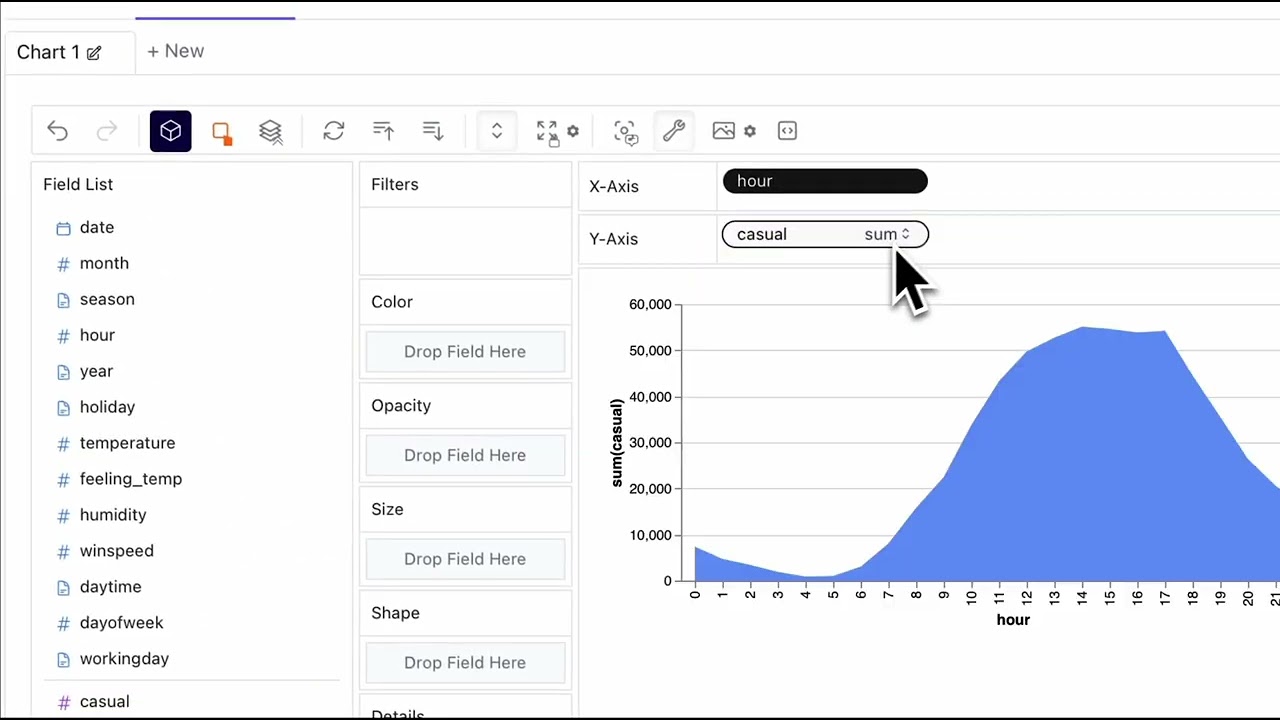Click the undo arrow icon
Image resolution: width=1280 pixels, height=720 pixels.
coord(58,131)
